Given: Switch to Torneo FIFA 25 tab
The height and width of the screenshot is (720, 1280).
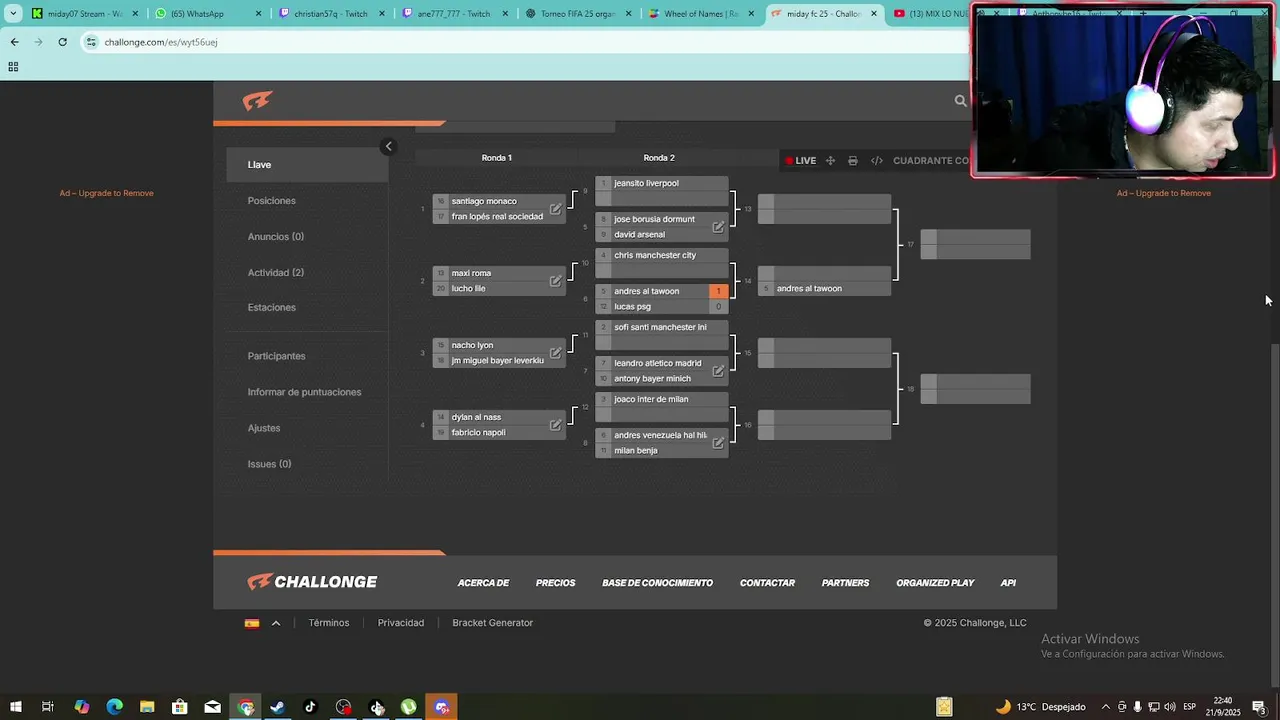Looking at the screenshot, I should click(x=578, y=14).
